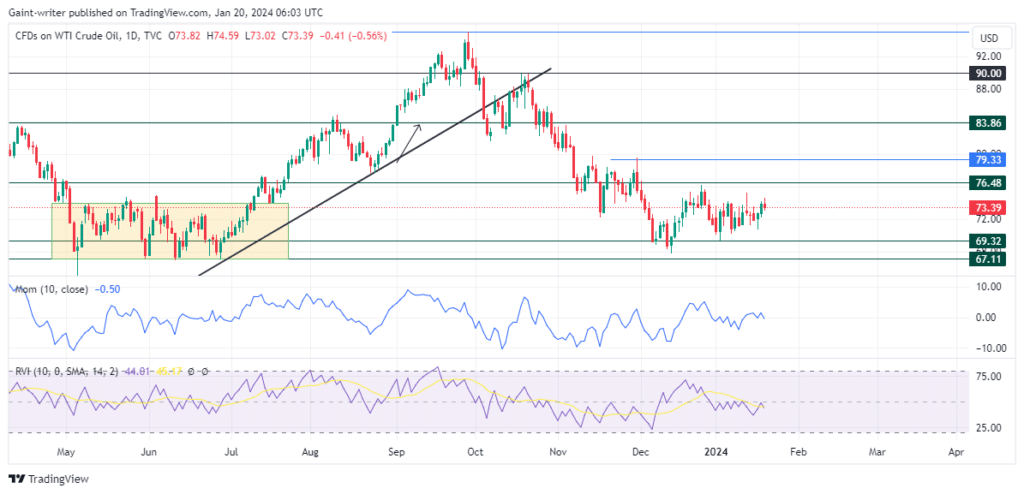This screenshot has width=1024, height=494.
Task: Click the Nov label on time axis
Action: pyautogui.click(x=557, y=452)
